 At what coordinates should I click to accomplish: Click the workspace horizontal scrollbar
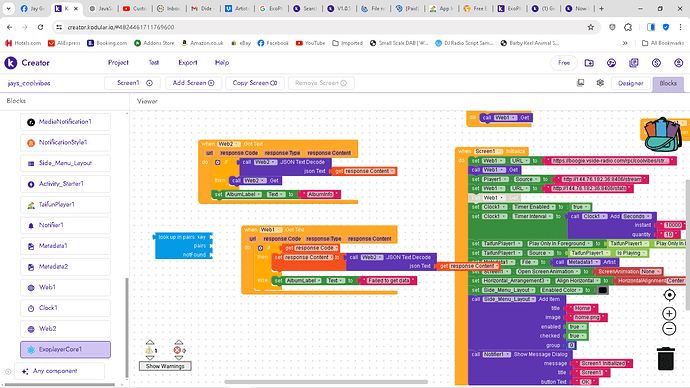(326, 382)
